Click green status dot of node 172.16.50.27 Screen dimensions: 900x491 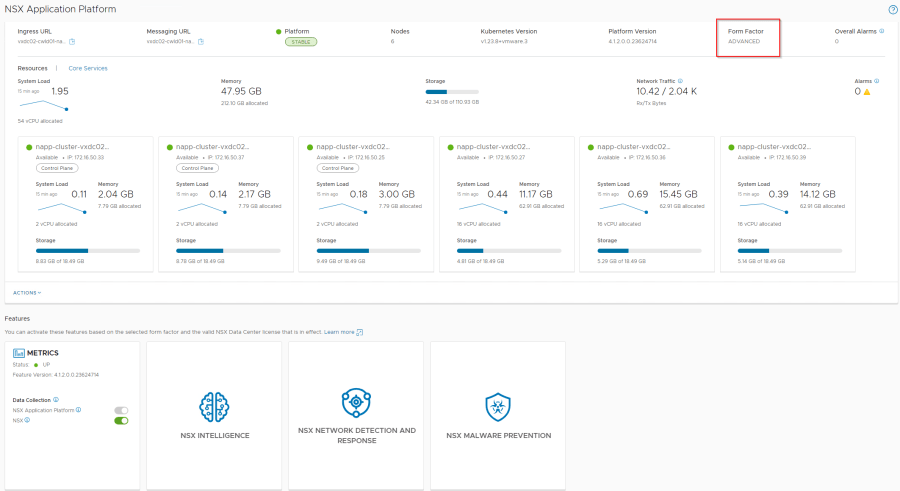pos(450,147)
